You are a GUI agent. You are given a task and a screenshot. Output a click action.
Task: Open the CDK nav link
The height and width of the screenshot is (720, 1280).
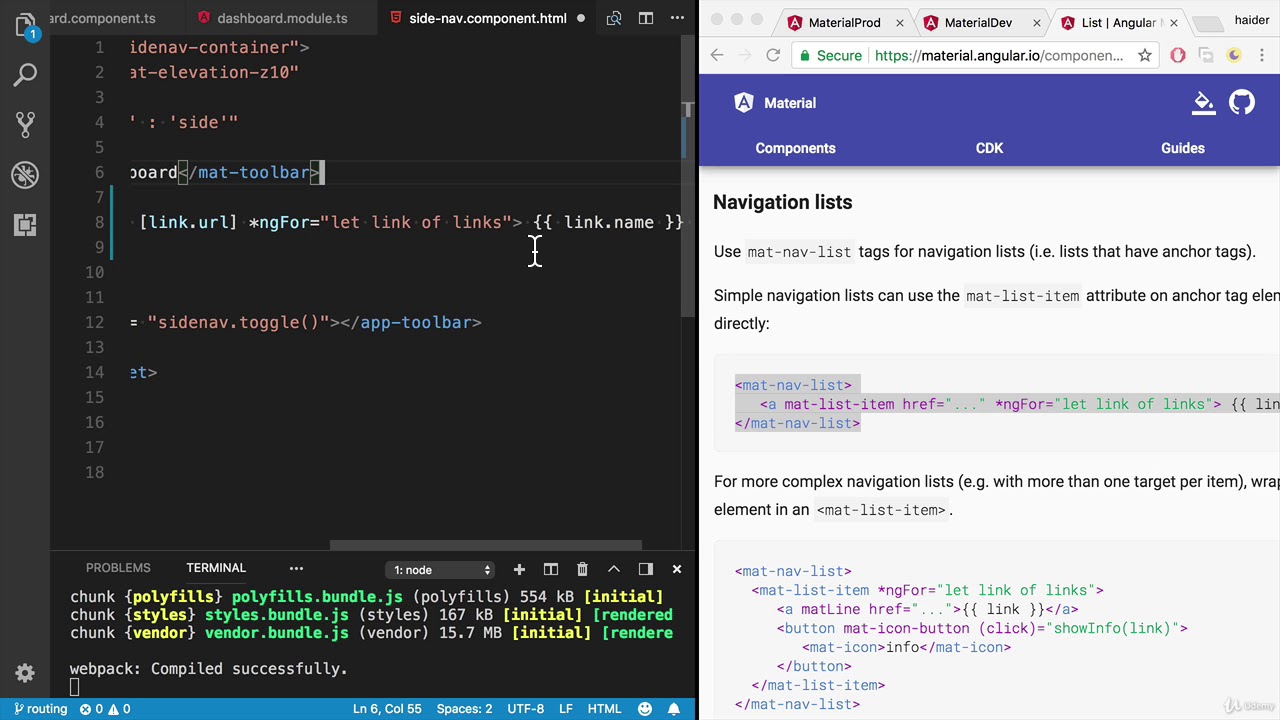point(989,148)
